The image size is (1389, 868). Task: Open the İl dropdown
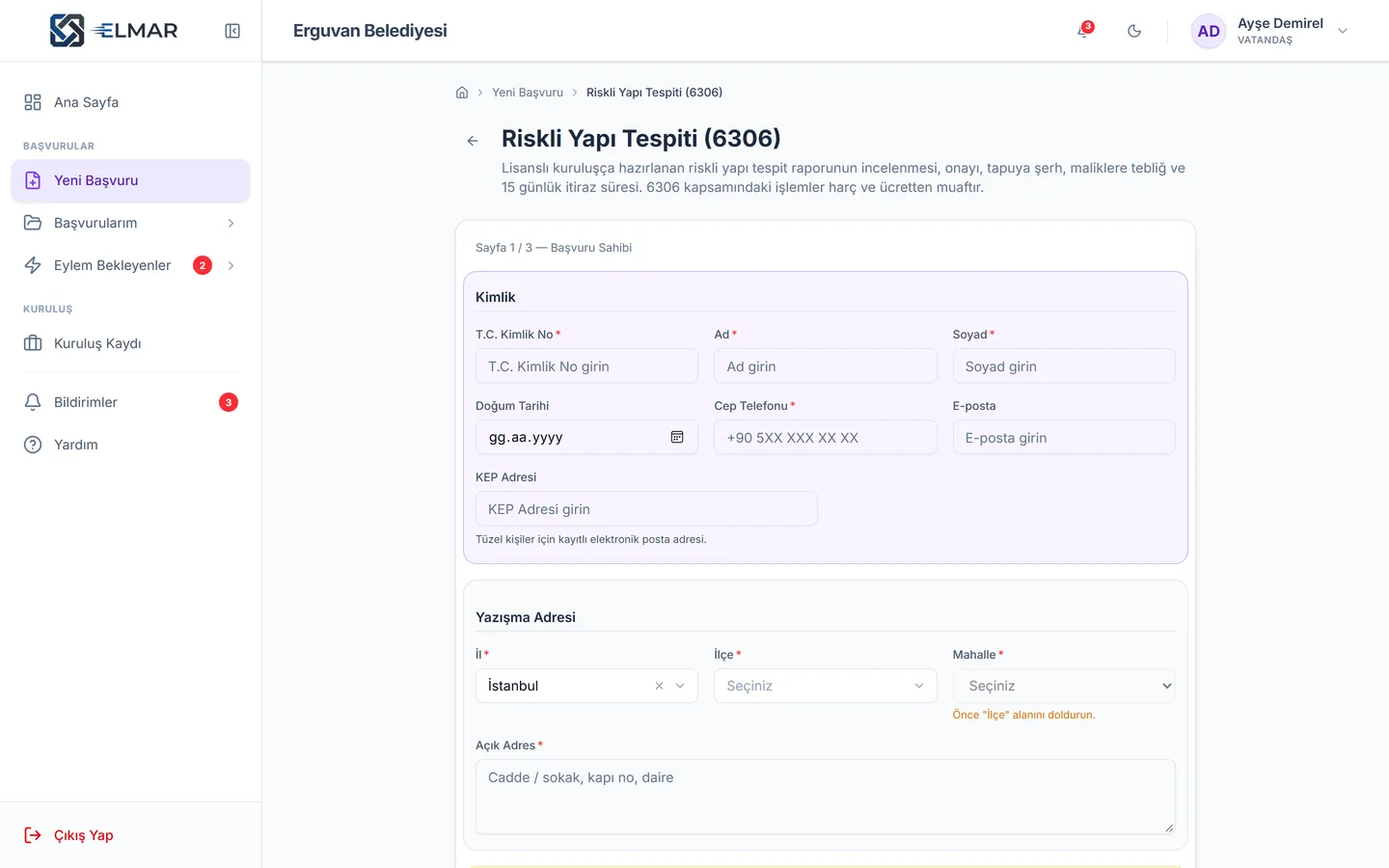pyautogui.click(x=586, y=686)
